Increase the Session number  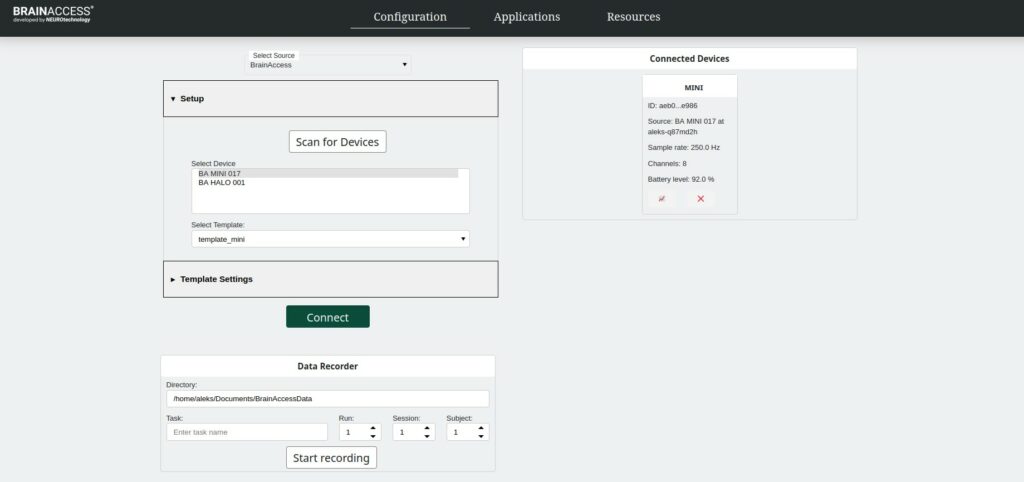coord(426,428)
